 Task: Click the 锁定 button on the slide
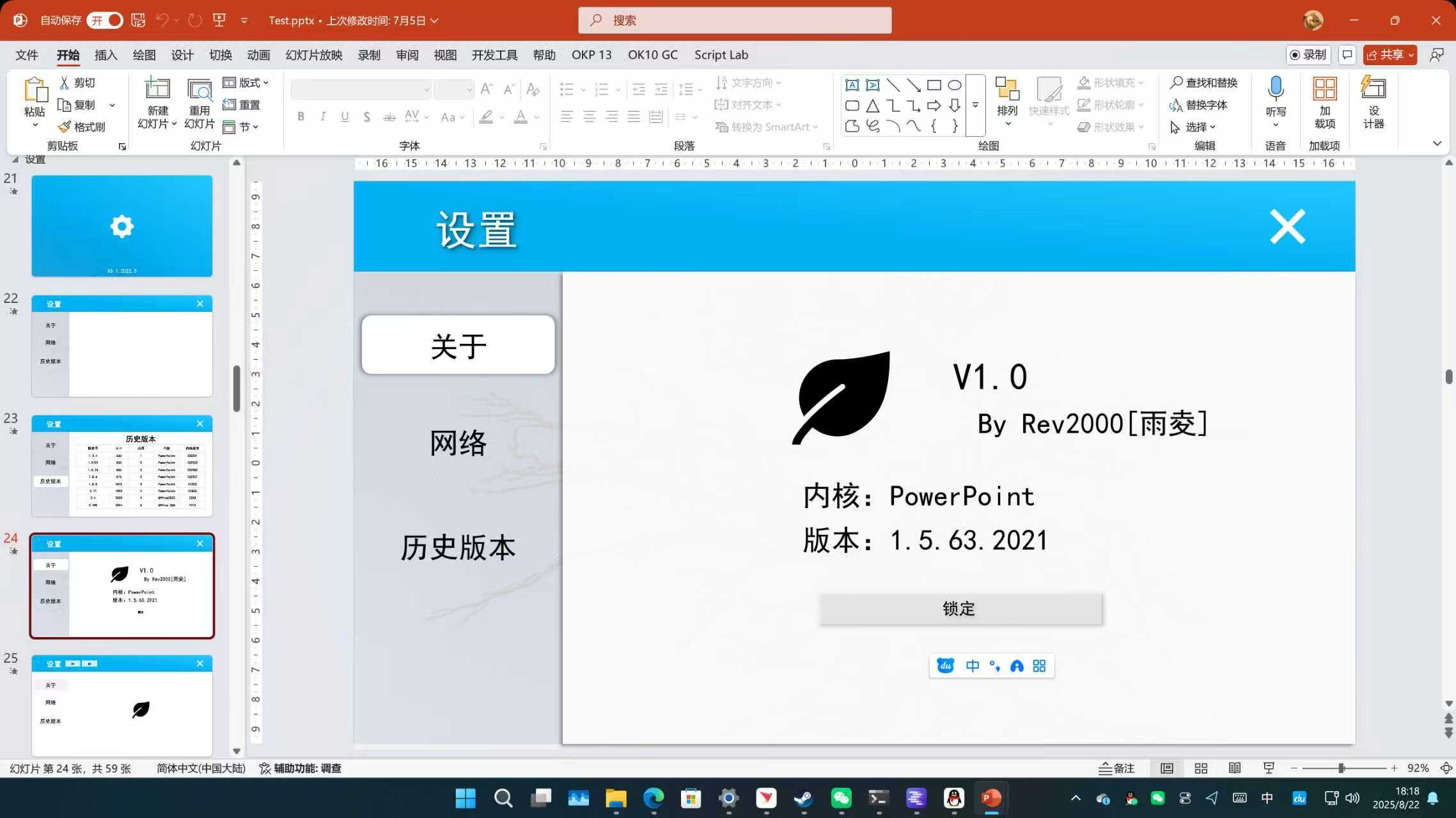pyautogui.click(x=960, y=608)
